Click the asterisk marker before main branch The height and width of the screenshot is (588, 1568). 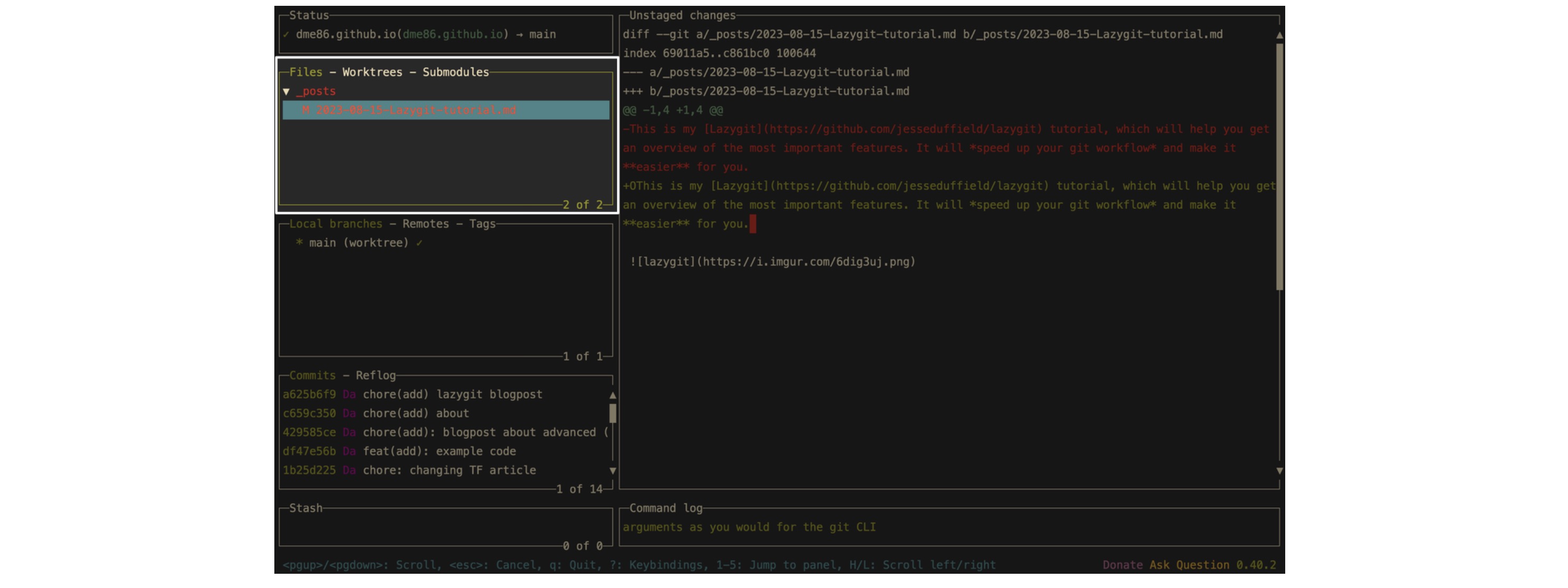pyautogui.click(x=299, y=242)
